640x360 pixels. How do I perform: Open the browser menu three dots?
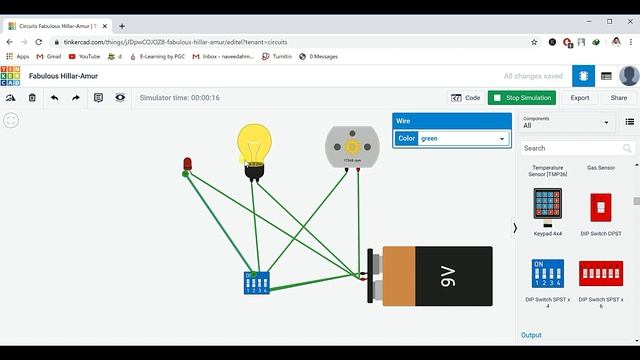631,42
